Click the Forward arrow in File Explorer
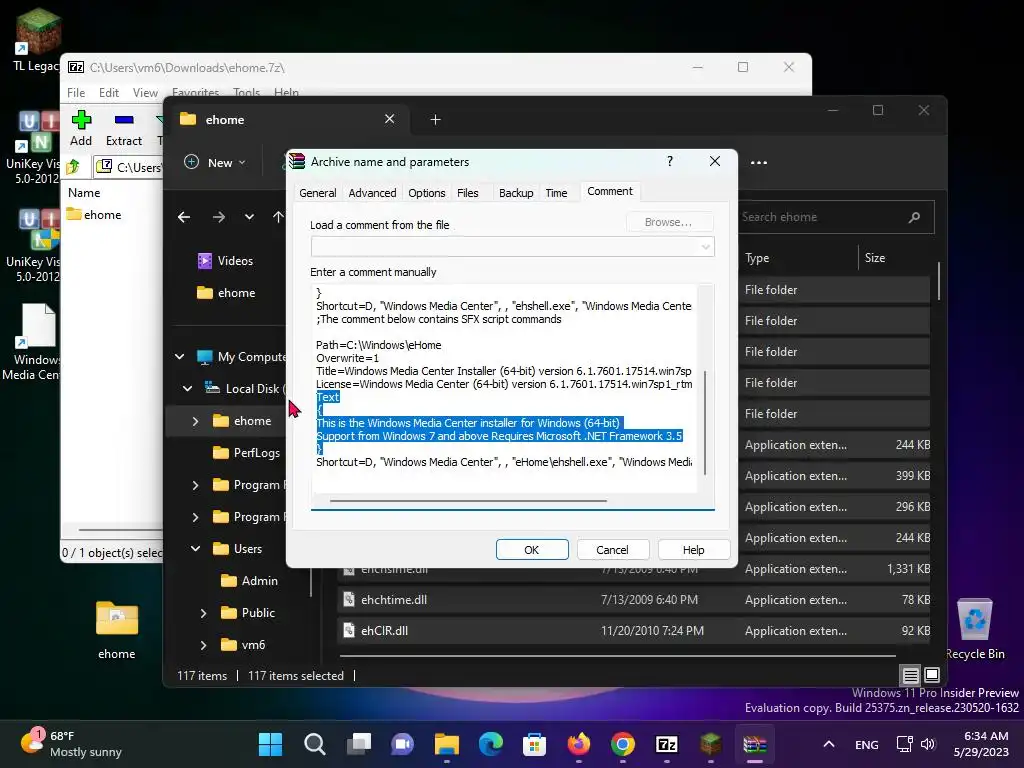The image size is (1024, 768). click(219, 217)
